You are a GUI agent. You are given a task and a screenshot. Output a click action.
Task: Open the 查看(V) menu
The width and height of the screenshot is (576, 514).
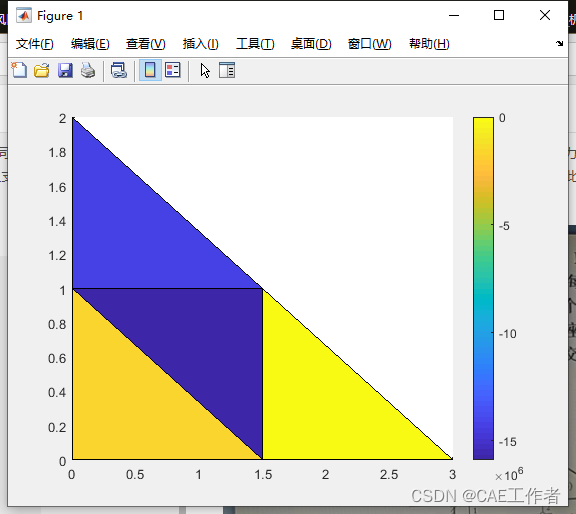pos(145,44)
